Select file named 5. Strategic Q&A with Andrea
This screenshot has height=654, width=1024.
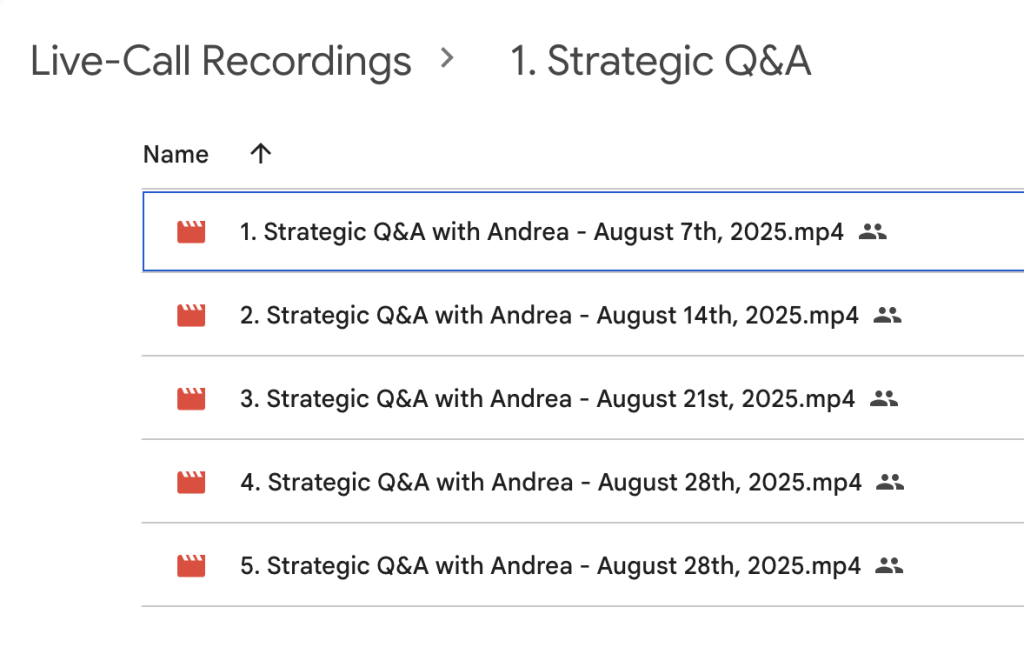pyautogui.click(x=550, y=566)
